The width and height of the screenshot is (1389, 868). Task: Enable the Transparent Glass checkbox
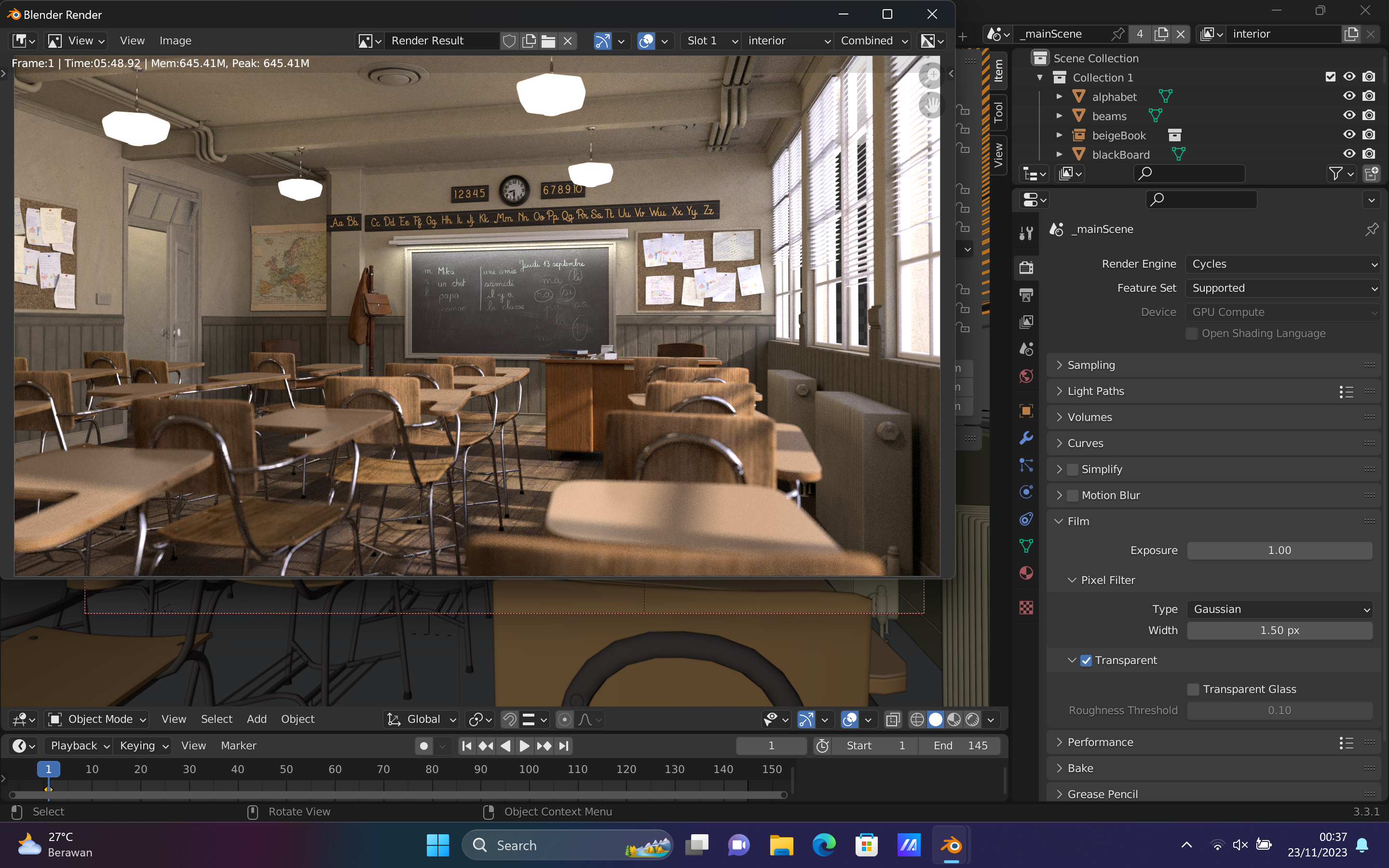1193,690
